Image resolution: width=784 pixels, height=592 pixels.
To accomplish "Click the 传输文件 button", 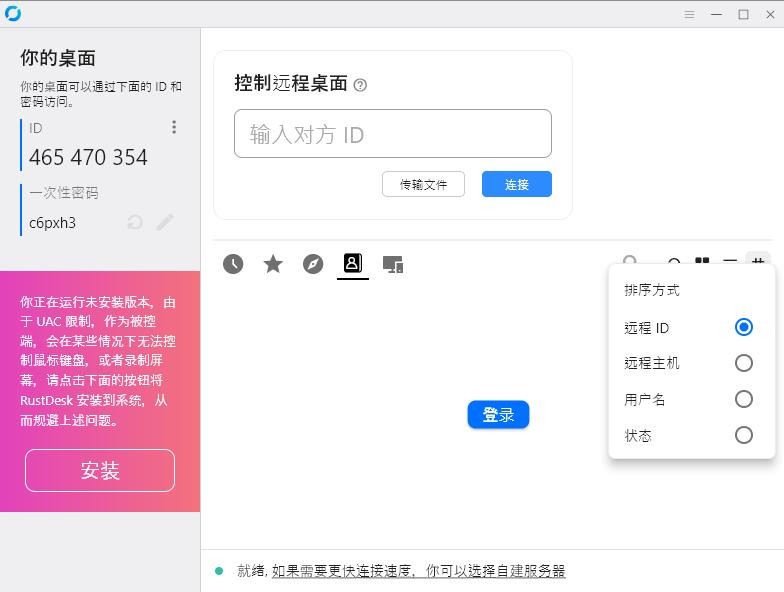I will (x=423, y=184).
